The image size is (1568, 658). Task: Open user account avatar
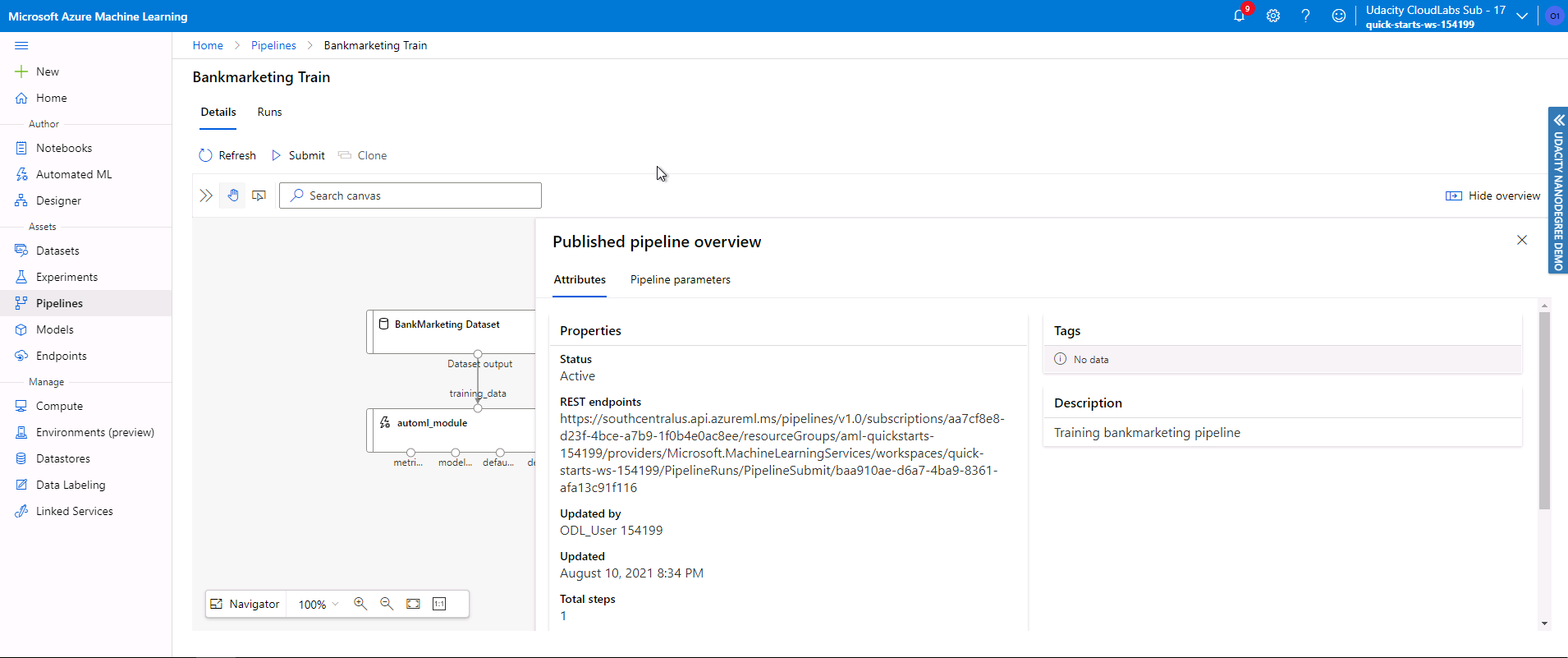coord(1554,16)
